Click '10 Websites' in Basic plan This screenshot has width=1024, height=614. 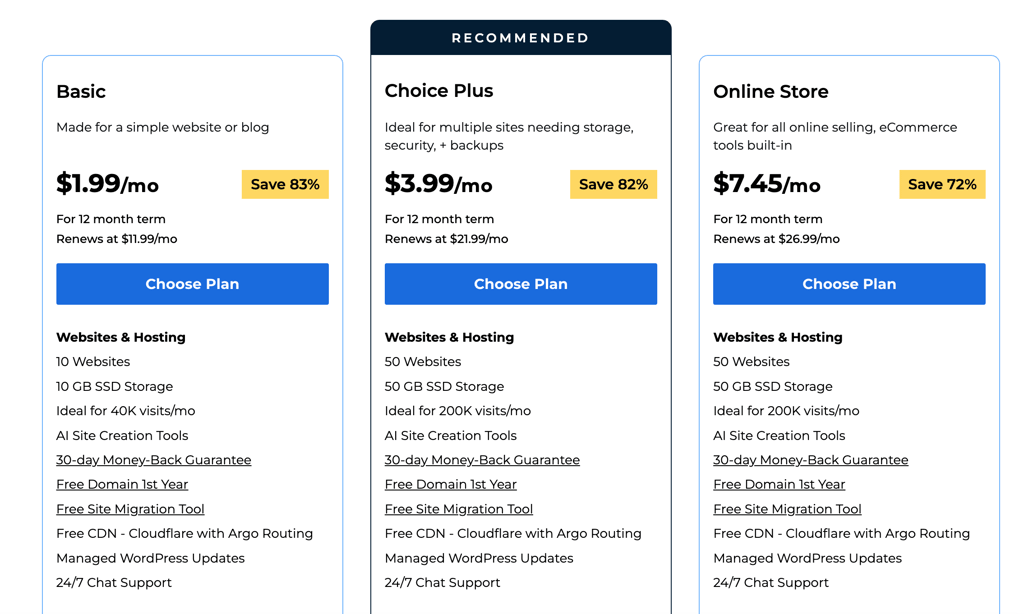pyautogui.click(x=93, y=362)
